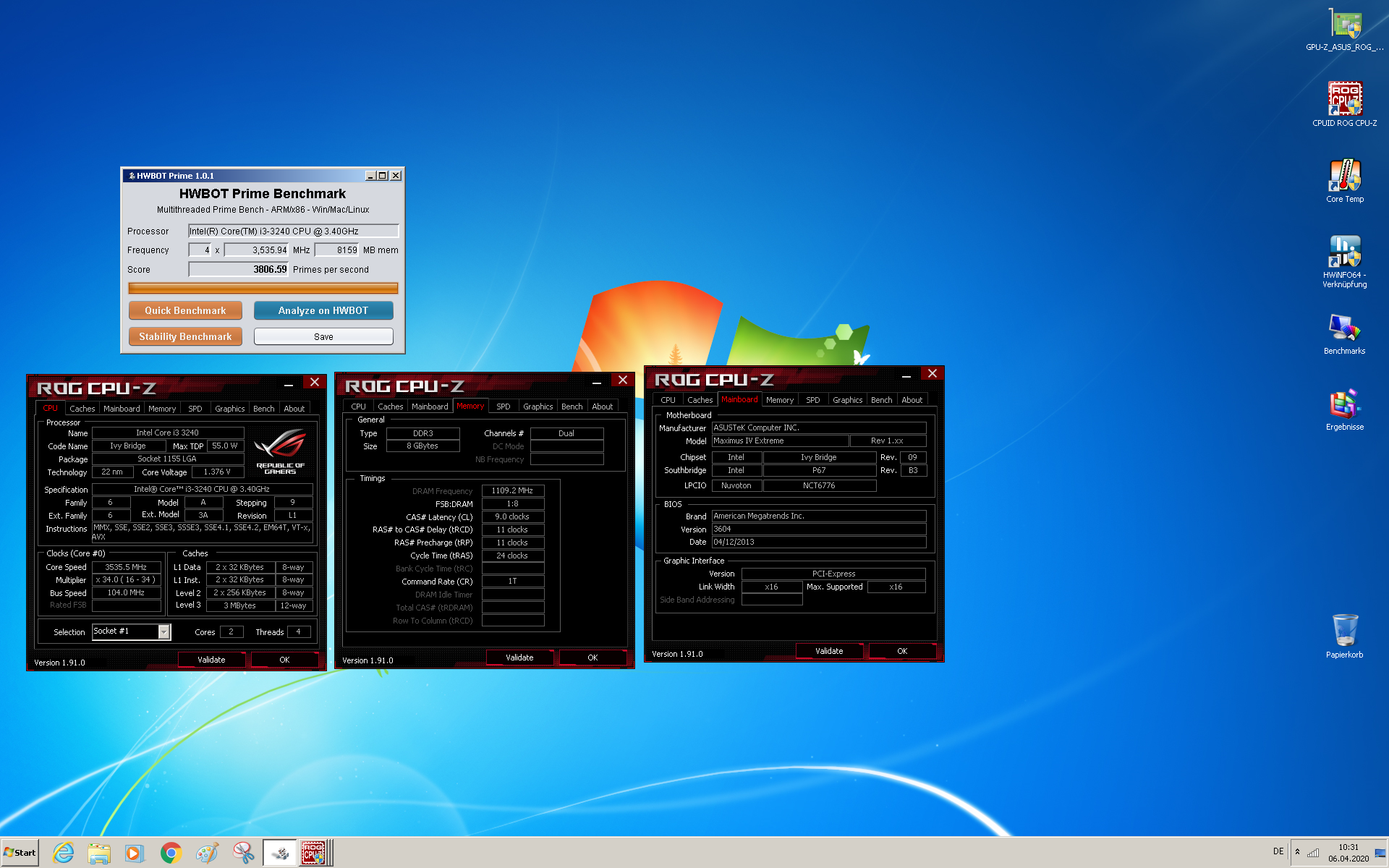1389x868 pixels.
Task: Open About tab in CPU window
Action: pyautogui.click(x=294, y=409)
